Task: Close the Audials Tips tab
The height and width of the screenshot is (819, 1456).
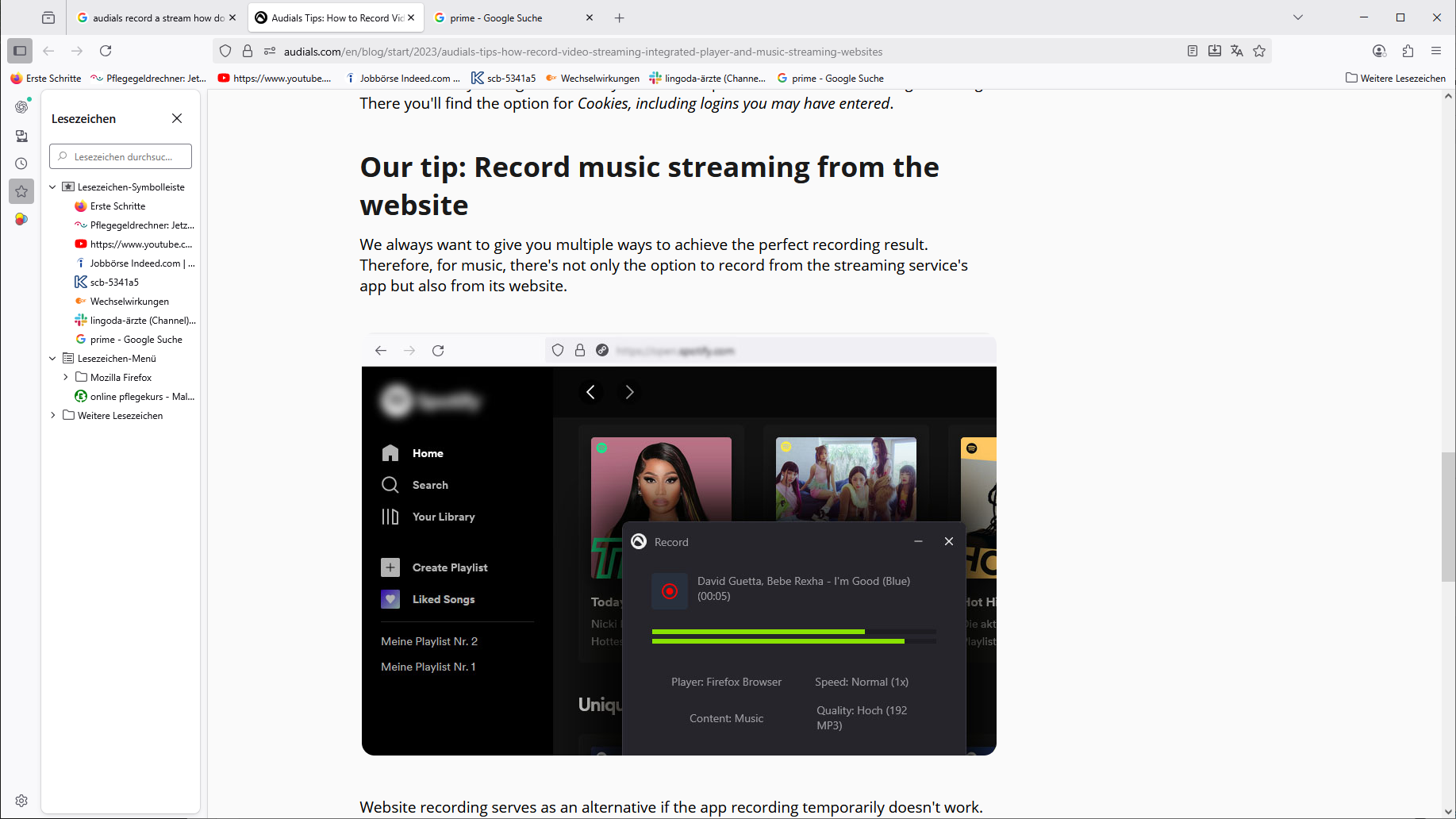Action: point(411,17)
